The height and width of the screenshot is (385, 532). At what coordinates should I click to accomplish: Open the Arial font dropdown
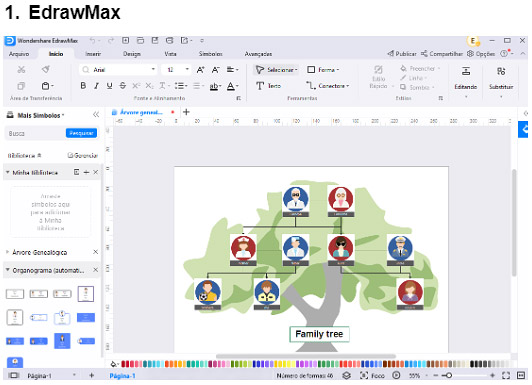point(119,70)
